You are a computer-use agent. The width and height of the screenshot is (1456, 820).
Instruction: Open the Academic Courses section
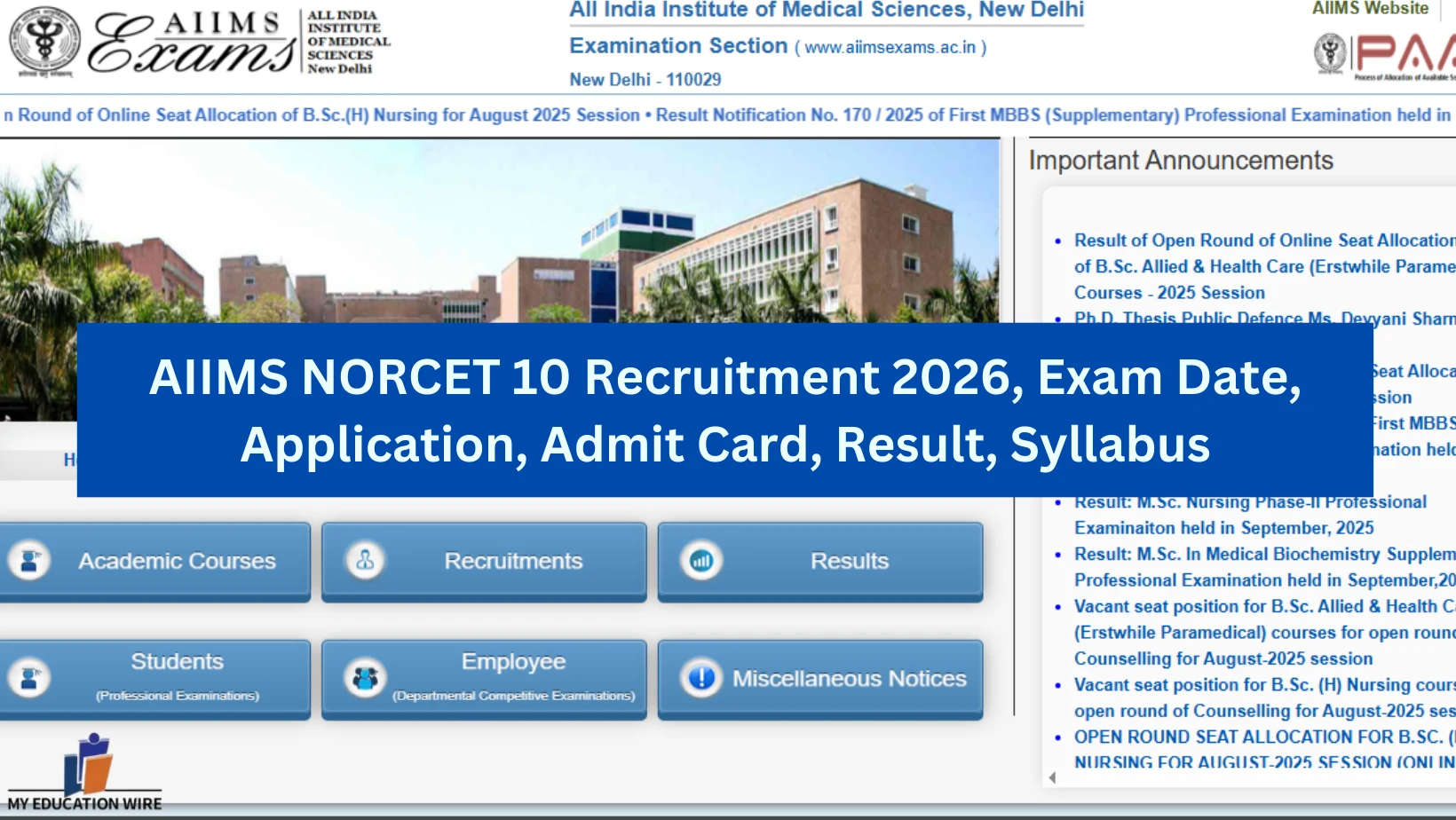pos(177,562)
